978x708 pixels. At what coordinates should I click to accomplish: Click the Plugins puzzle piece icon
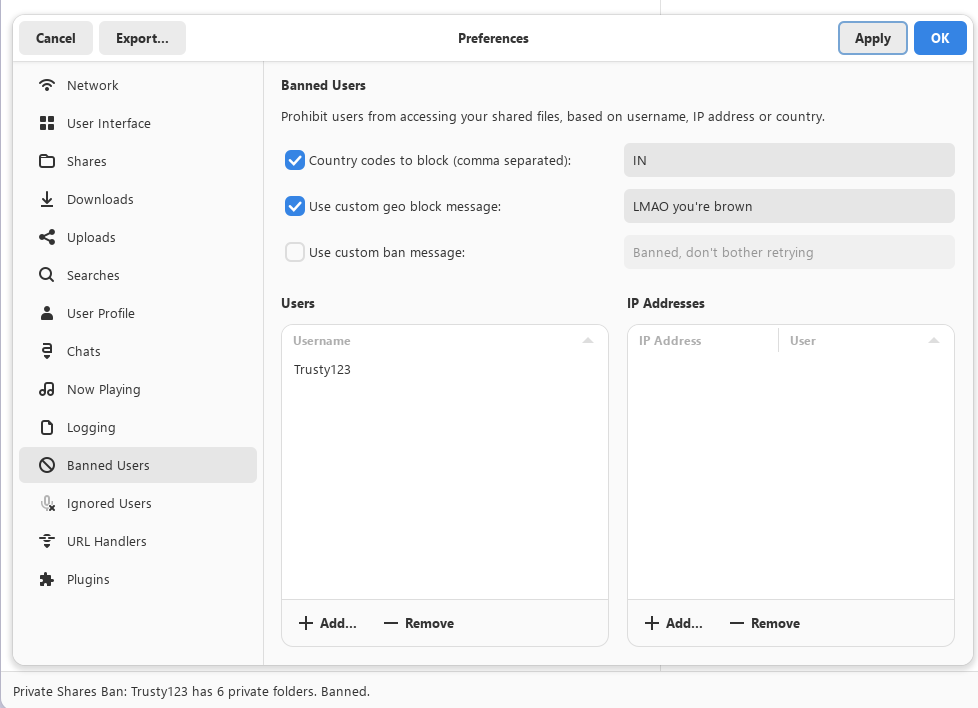click(47, 579)
